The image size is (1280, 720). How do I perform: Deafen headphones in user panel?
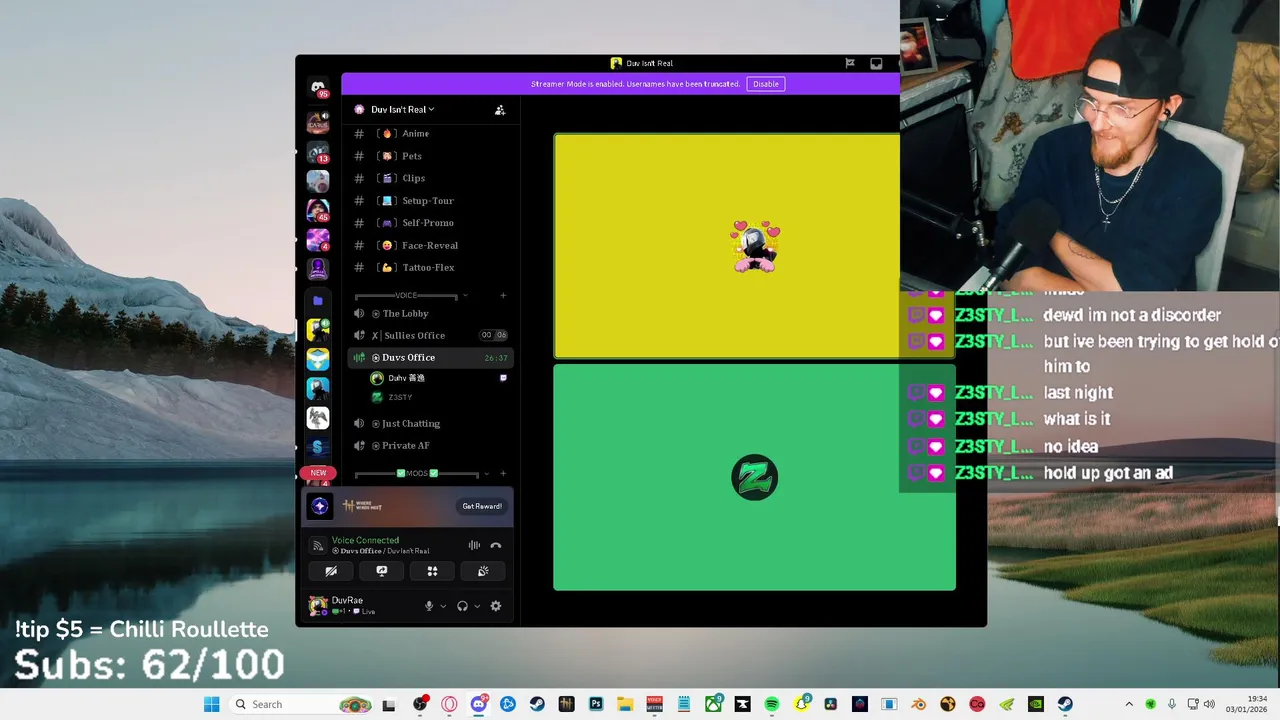462,606
